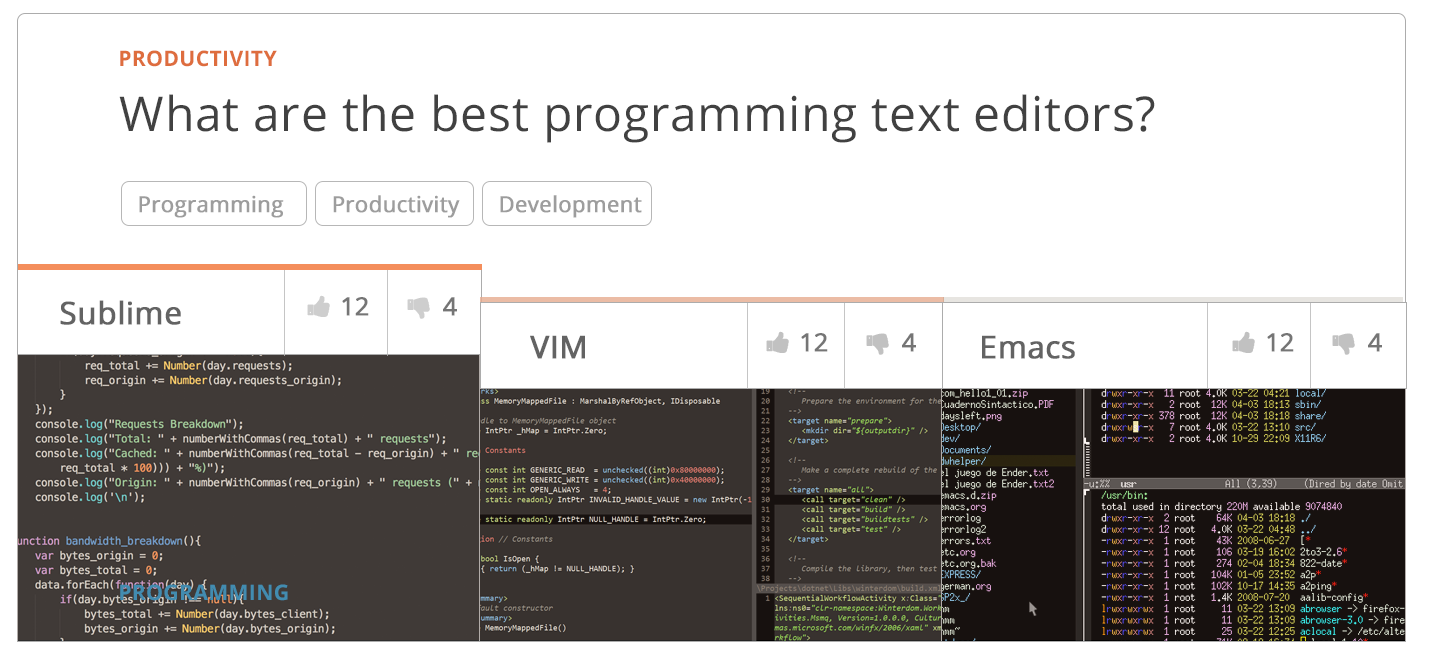
Task: Open the Sublime card title
Action: (x=120, y=313)
